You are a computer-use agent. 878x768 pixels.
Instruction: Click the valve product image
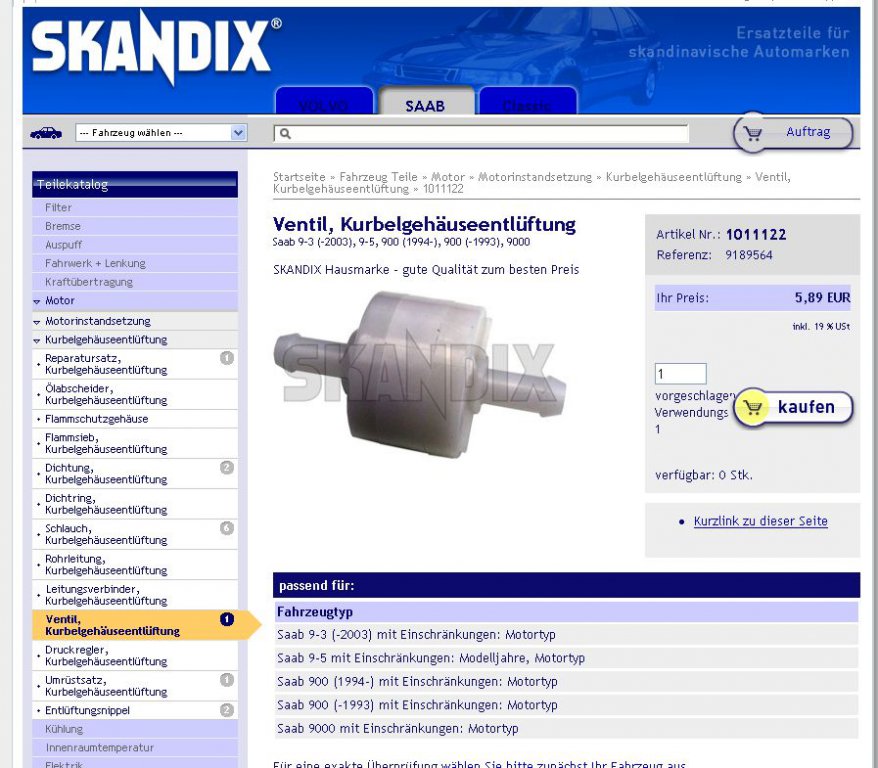[420, 374]
